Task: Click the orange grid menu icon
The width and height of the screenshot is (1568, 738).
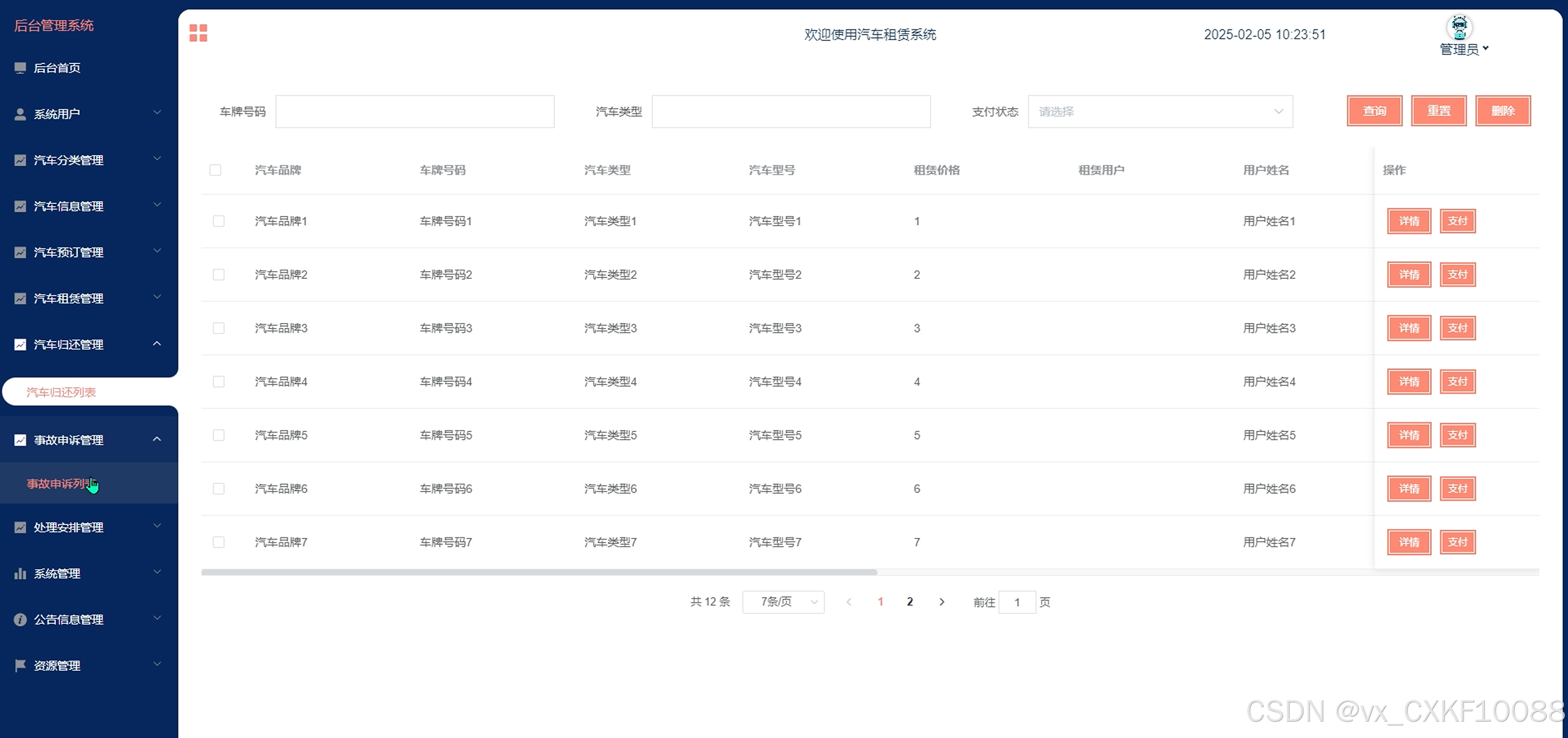Action: tap(198, 33)
